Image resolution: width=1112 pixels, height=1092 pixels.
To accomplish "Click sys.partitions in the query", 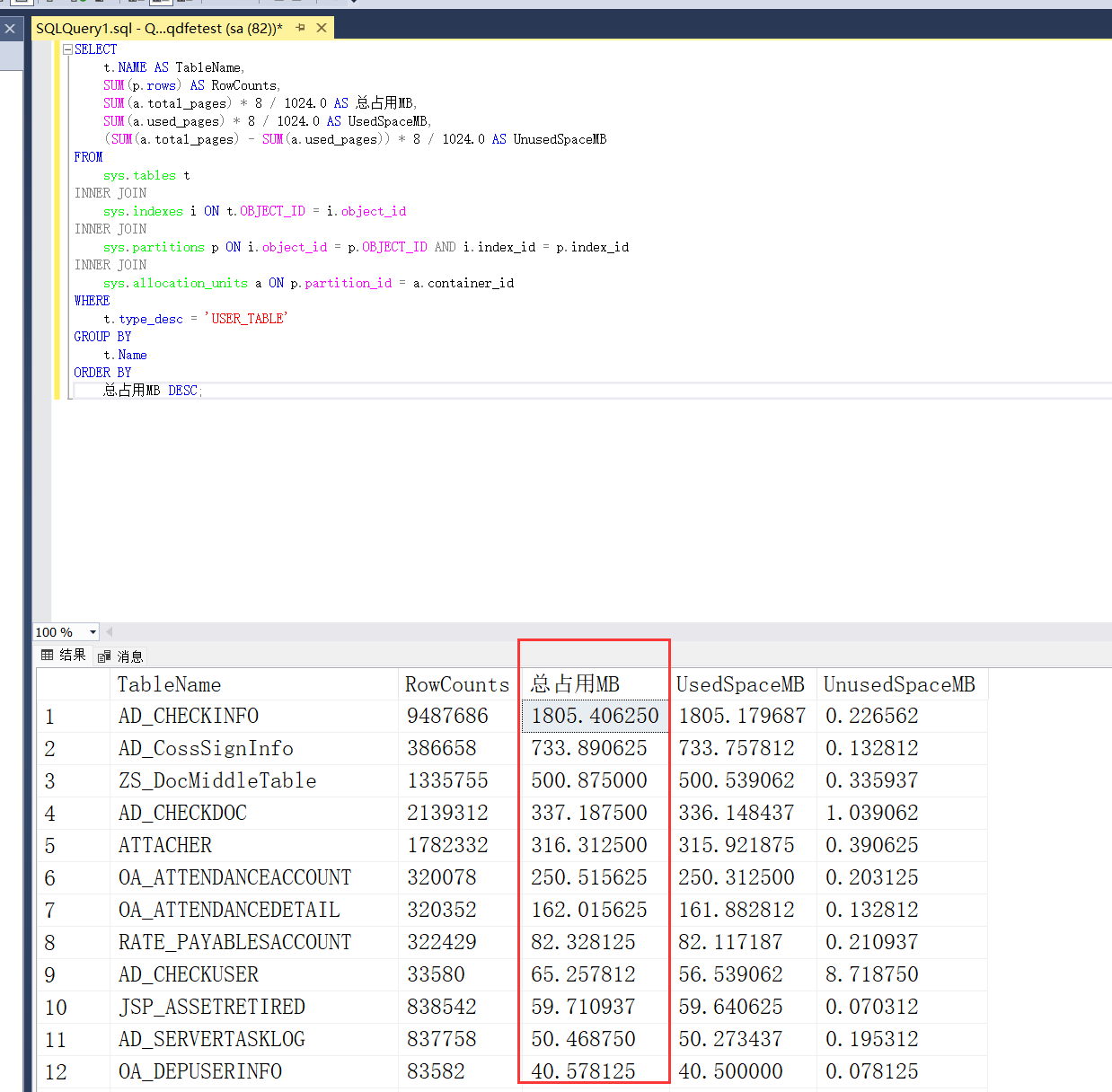I will click(x=154, y=247).
